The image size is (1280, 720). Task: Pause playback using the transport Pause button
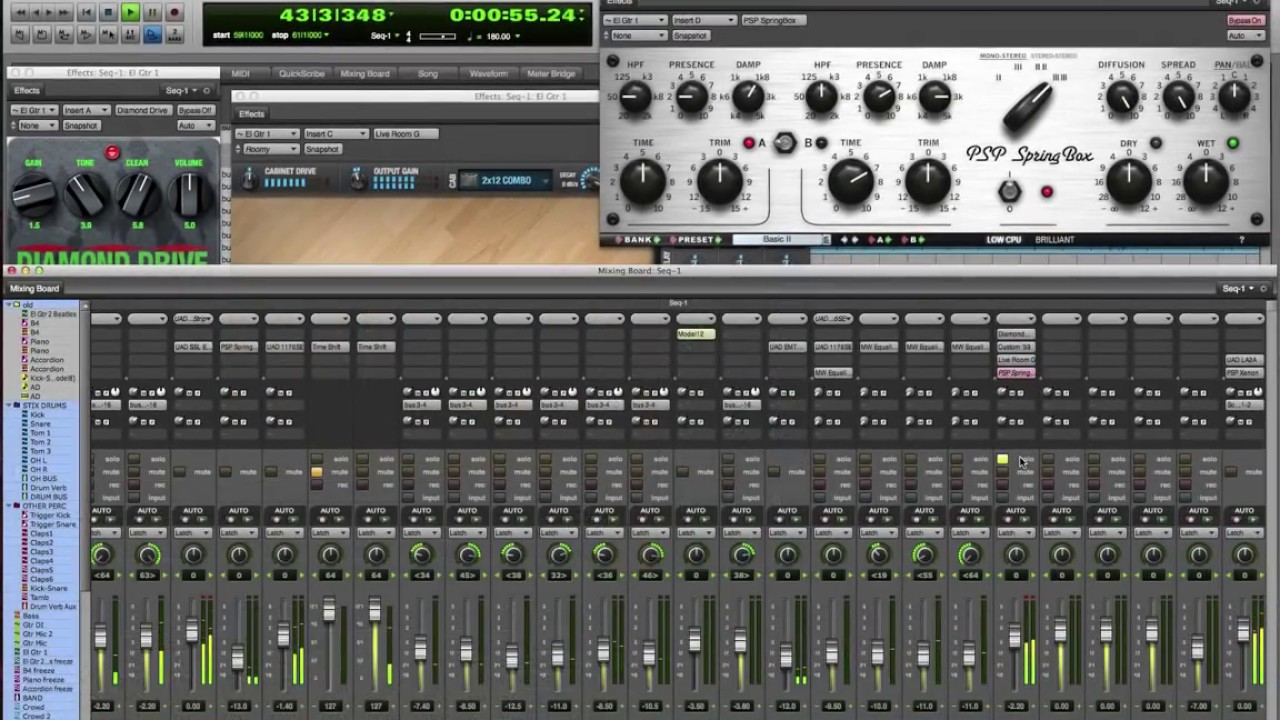(x=152, y=13)
